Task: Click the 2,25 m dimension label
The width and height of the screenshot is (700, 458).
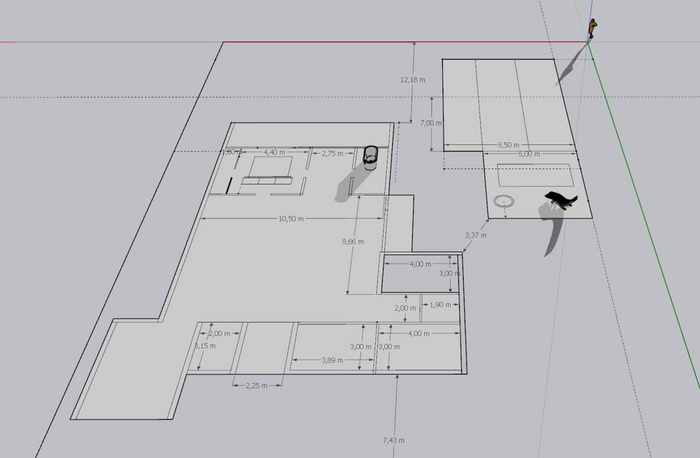Action: (x=257, y=385)
